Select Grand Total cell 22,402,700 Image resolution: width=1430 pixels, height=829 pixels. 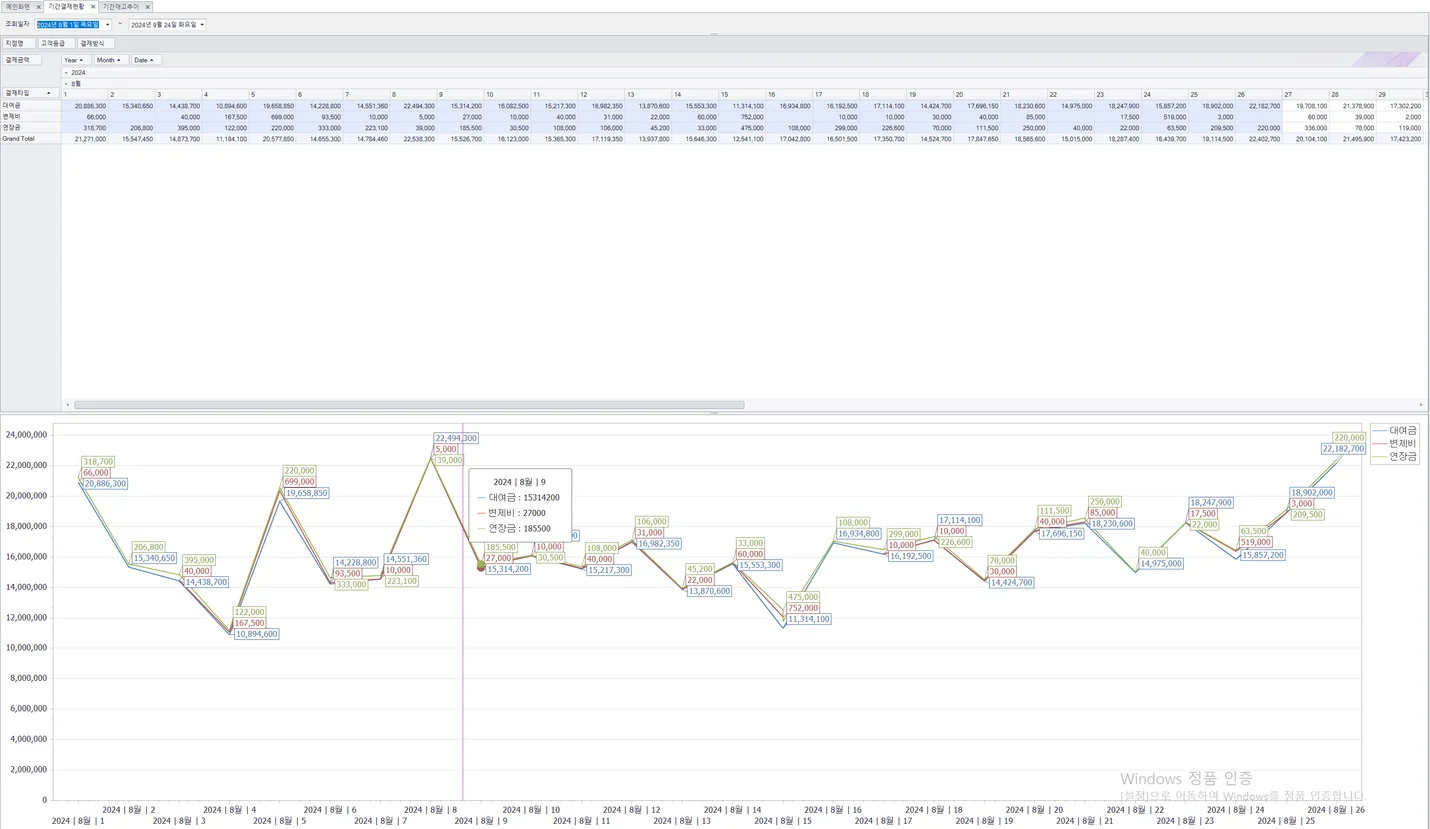tap(1258, 138)
